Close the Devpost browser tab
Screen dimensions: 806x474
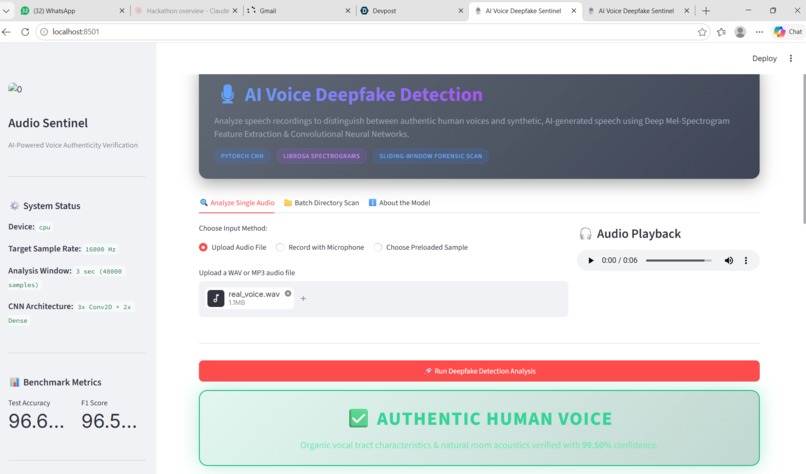(461, 10)
